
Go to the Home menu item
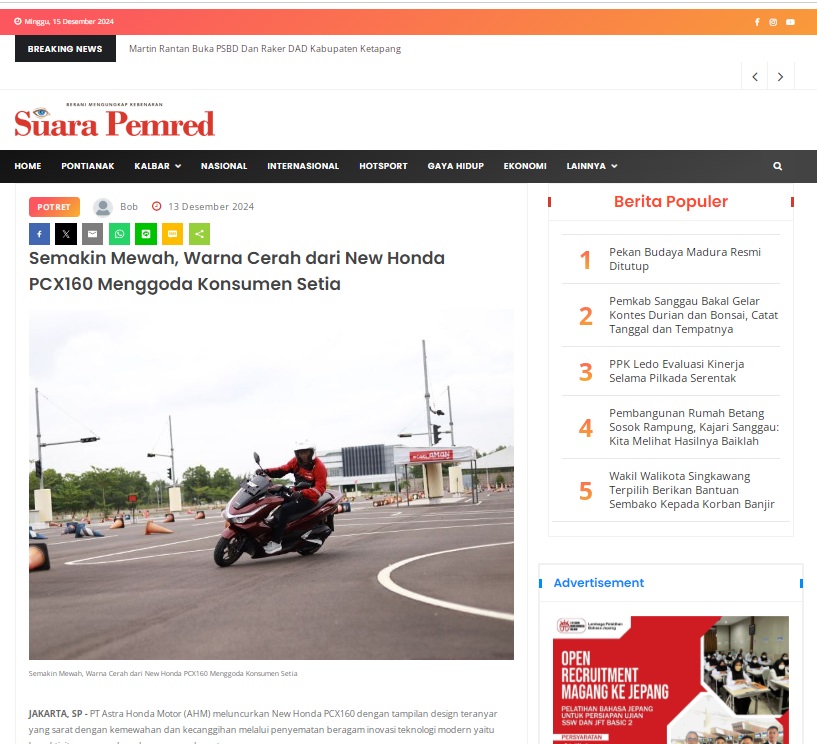28,166
